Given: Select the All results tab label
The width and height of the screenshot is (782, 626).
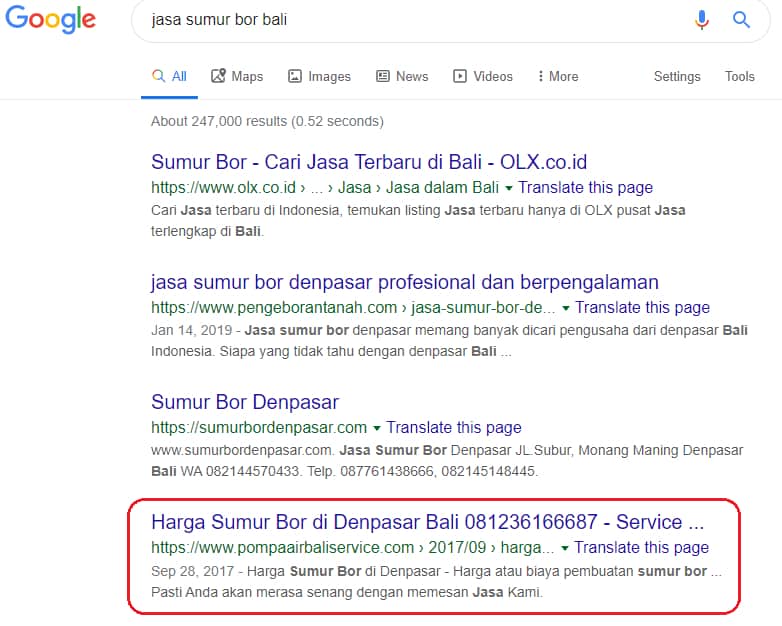Looking at the screenshot, I should pyautogui.click(x=179, y=76).
